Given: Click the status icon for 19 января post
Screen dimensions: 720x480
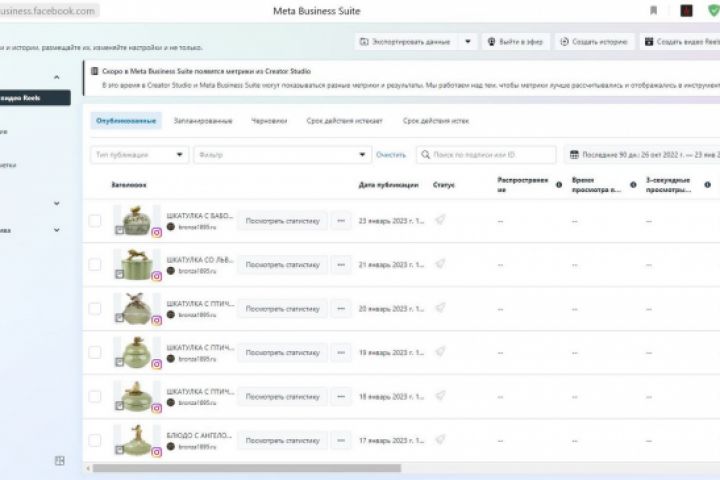Looking at the screenshot, I should (x=440, y=352).
